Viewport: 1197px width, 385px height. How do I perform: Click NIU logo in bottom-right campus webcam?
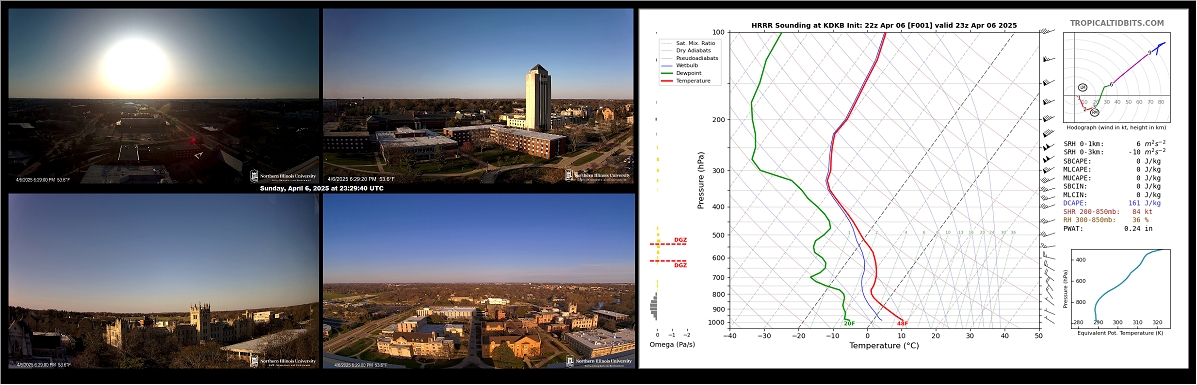point(598,361)
